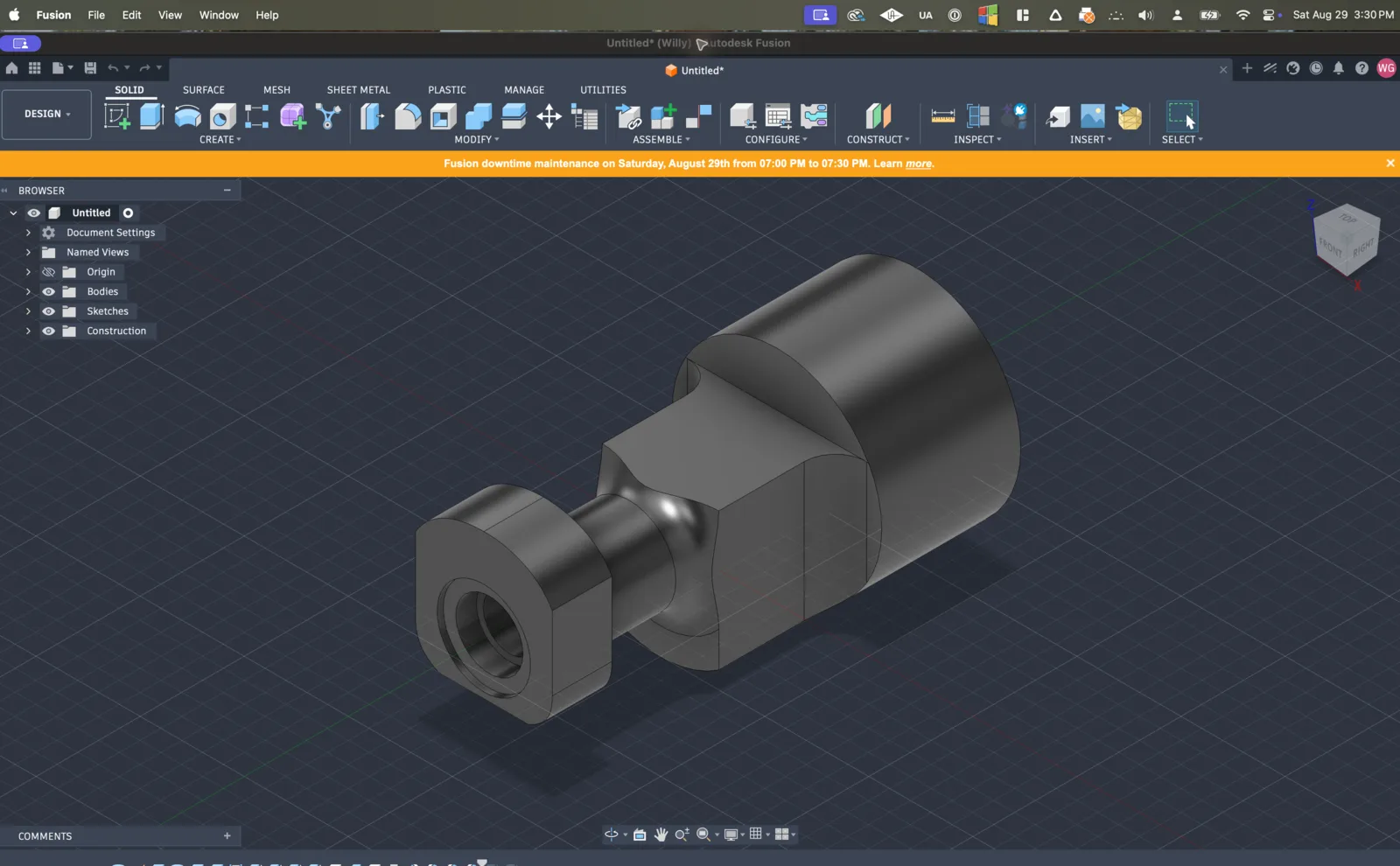Select the Measure ruler tool

pyautogui.click(x=943, y=115)
